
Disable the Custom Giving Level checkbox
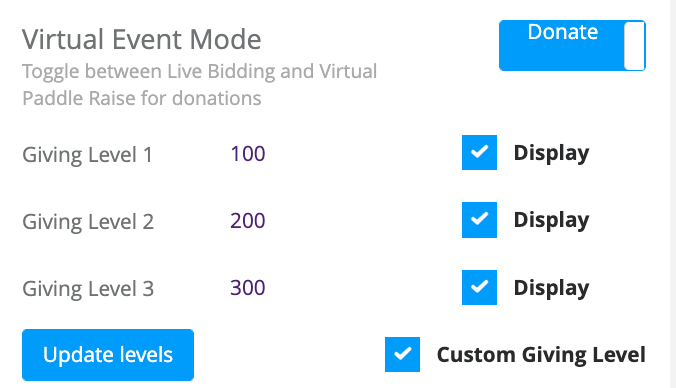point(402,354)
